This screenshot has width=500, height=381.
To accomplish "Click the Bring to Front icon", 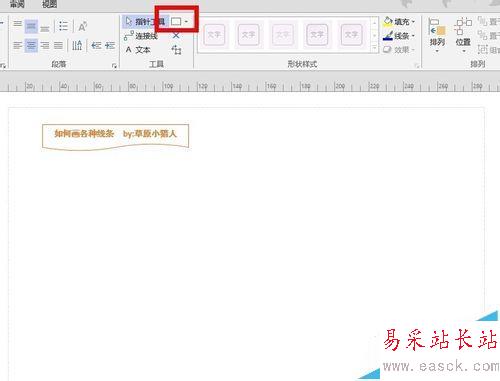I will pyautogui.click(x=482, y=22).
